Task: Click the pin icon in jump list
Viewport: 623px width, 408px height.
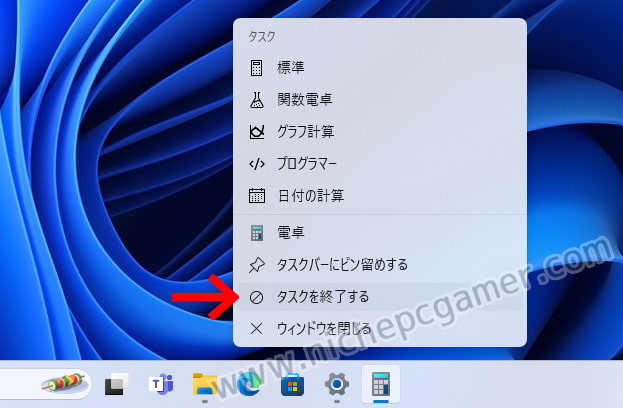Action: click(x=257, y=265)
